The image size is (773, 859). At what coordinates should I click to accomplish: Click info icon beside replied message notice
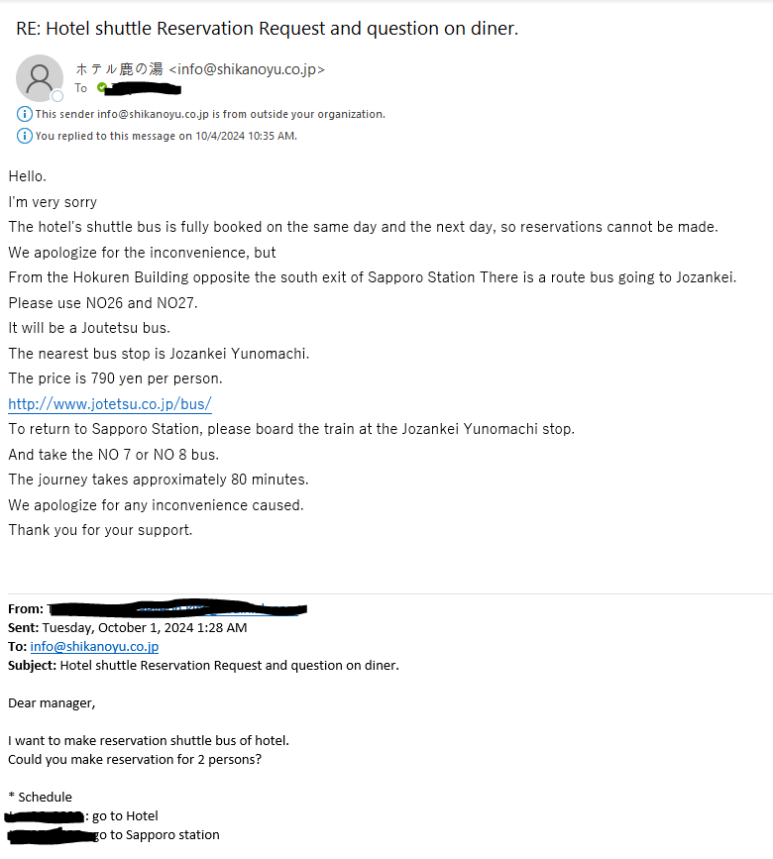(x=25, y=135)
